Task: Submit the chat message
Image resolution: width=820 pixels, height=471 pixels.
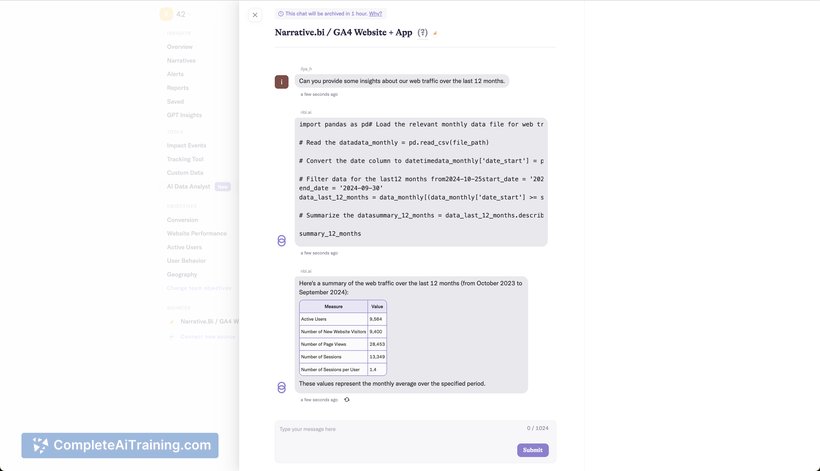Action: (533, 450)
